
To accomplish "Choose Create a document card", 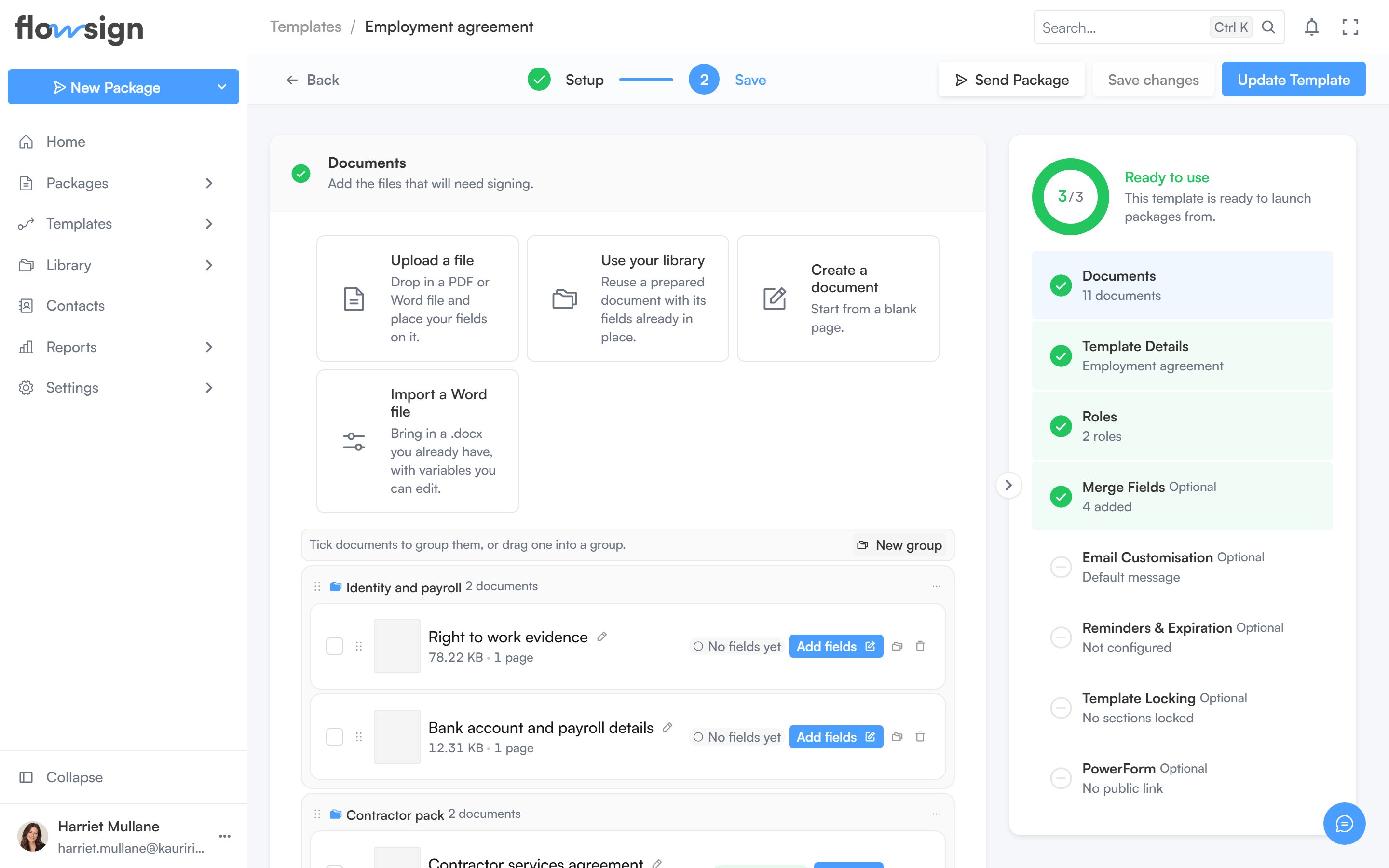I will [837, 298].
